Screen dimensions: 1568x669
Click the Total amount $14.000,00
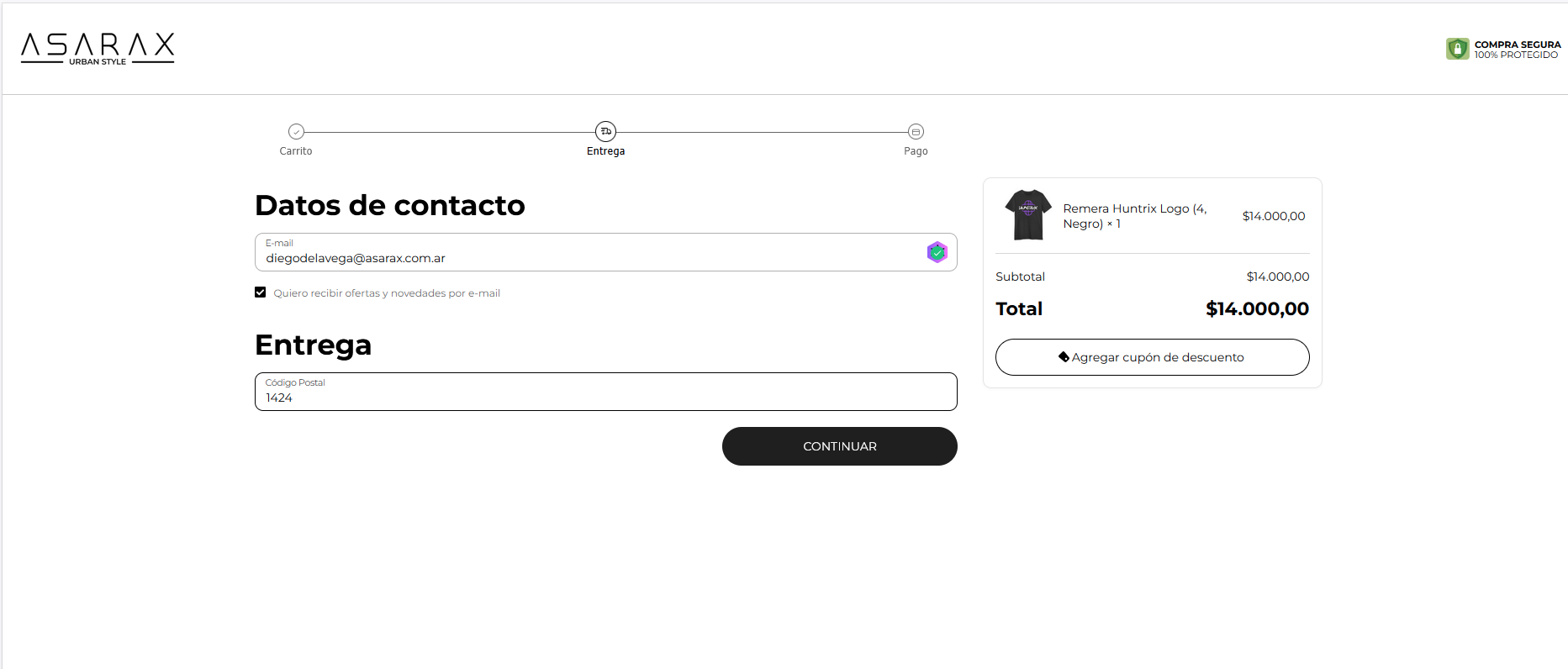pyautogui.click(x=1257, y=309)
